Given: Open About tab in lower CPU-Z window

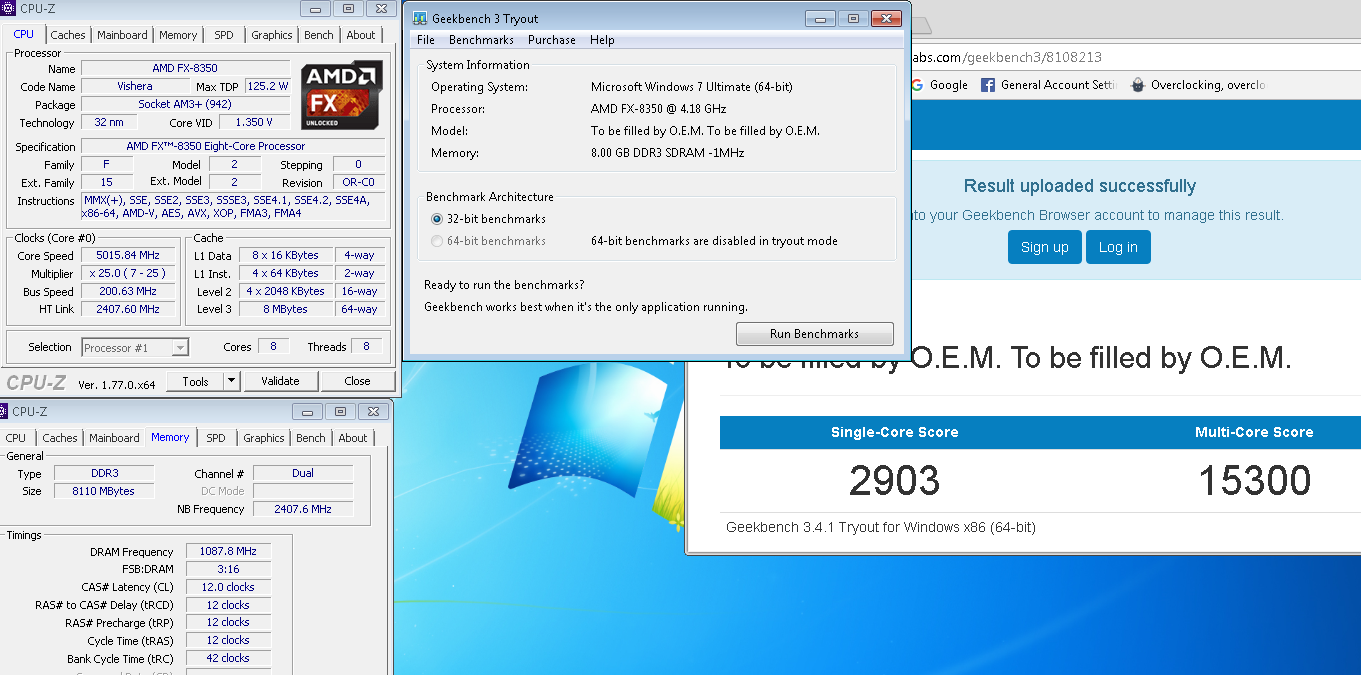Looking at the screenshot, I should tap(353, 438).
